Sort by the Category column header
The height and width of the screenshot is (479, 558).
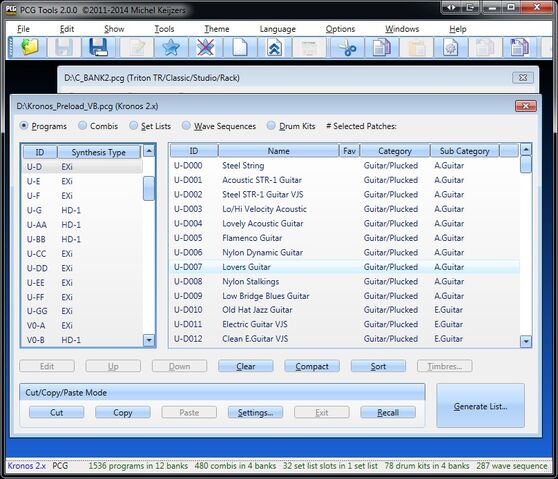tap(395, 151)
